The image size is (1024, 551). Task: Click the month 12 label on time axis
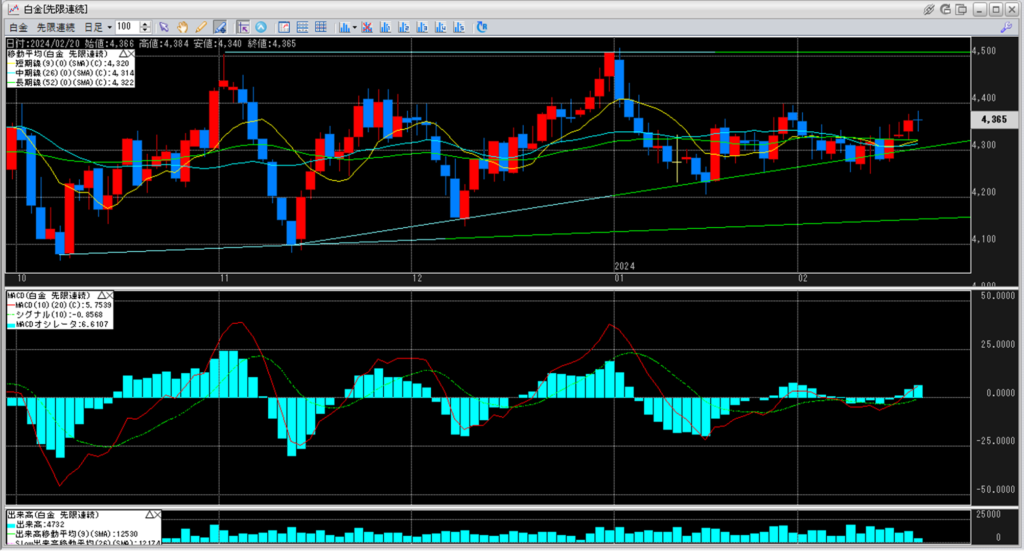pos(417,279)
